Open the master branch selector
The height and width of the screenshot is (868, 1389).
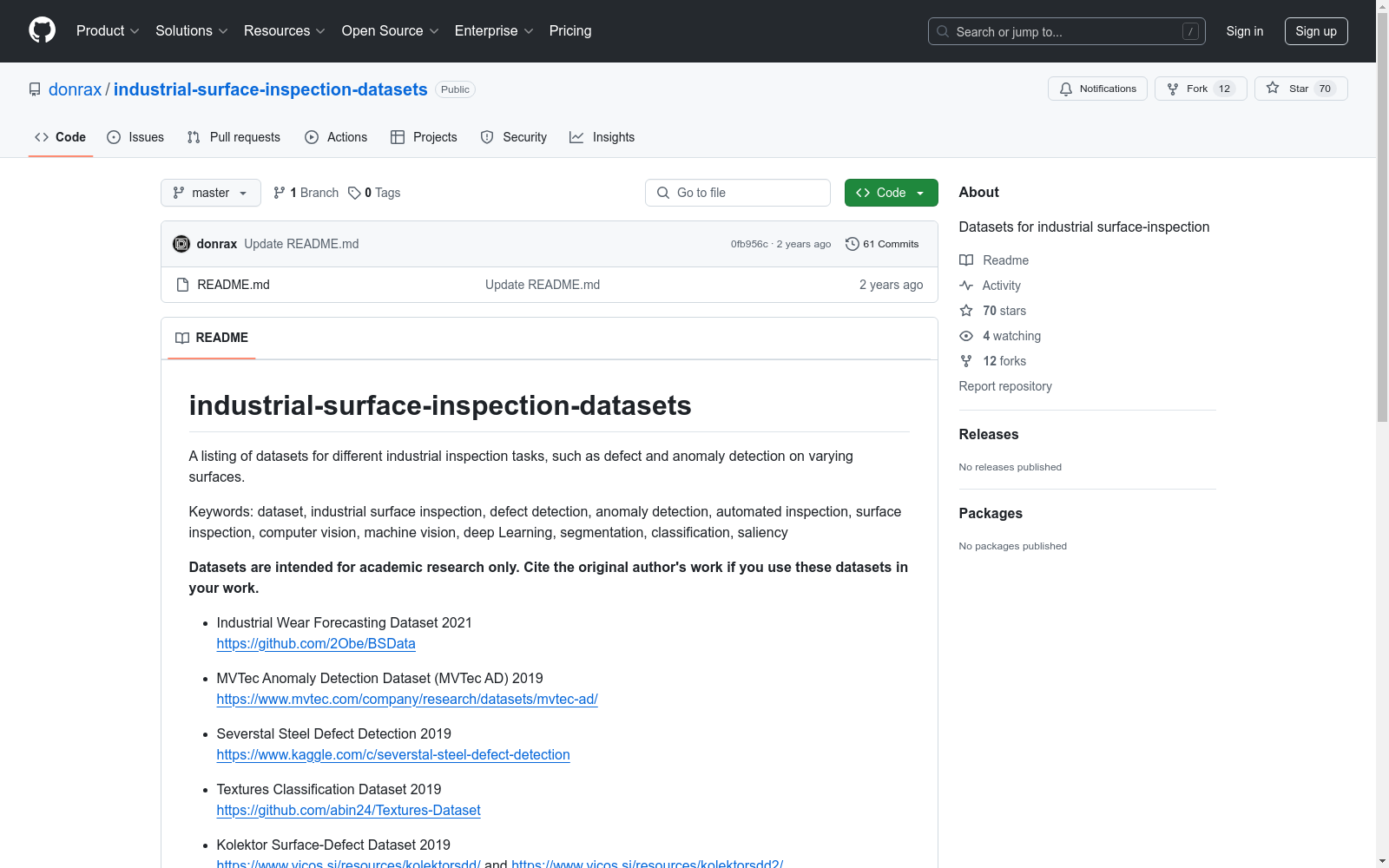coord(210,193)
